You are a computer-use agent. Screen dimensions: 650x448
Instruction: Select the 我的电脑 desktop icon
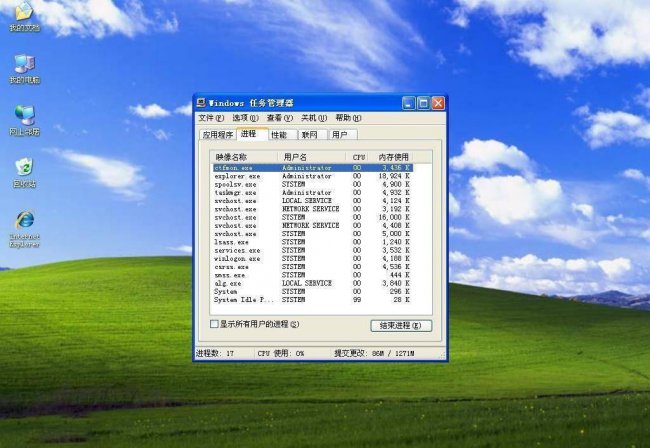[x=24, y=69]
